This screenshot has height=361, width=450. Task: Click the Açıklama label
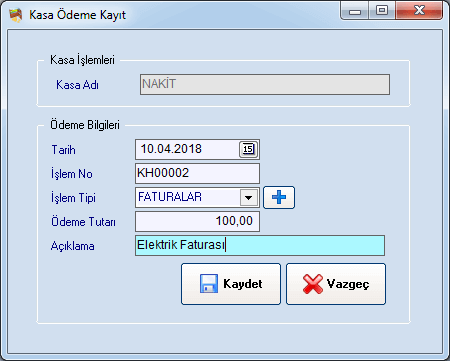tap(73, 246)
